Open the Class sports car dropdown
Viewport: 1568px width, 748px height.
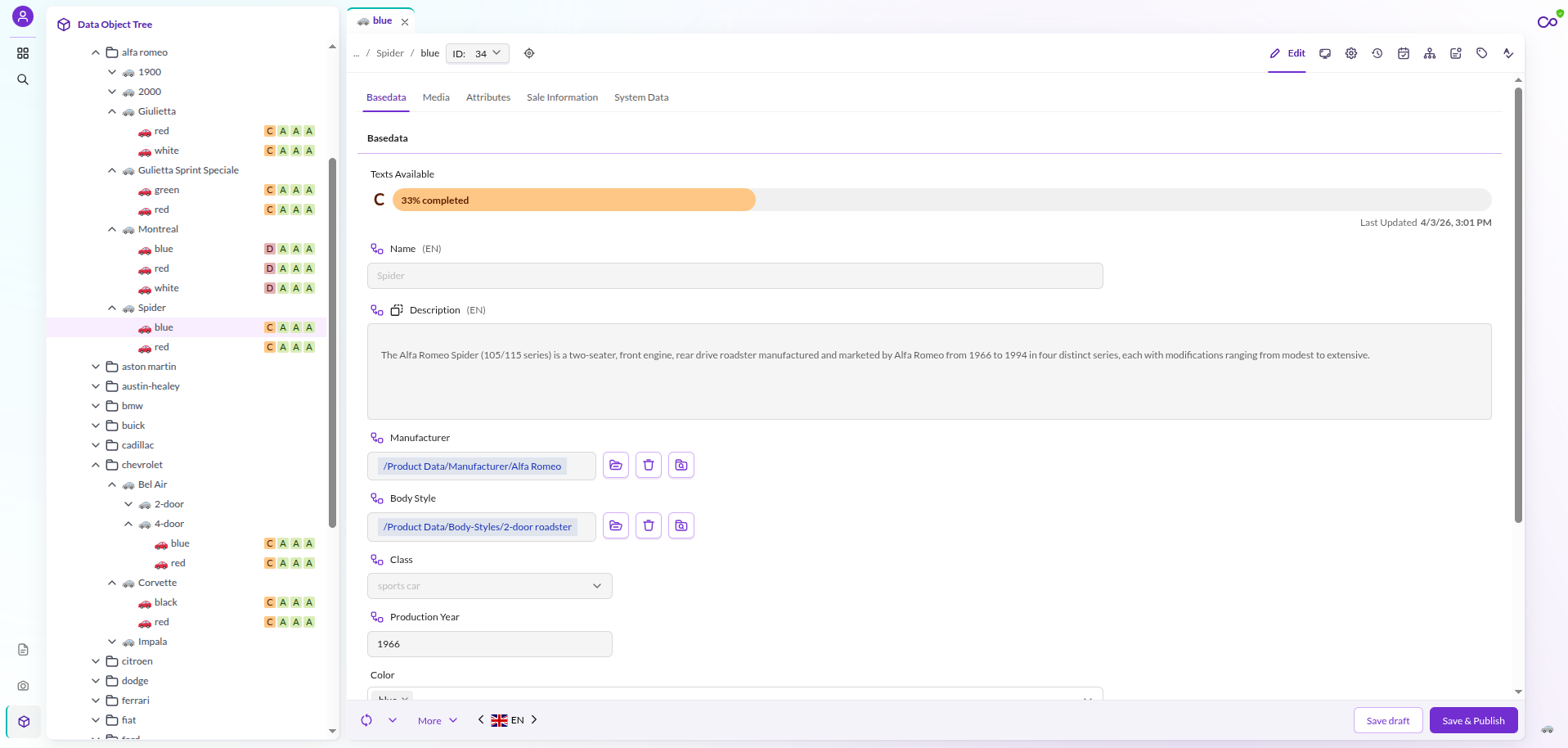click(x=490, y=586)
